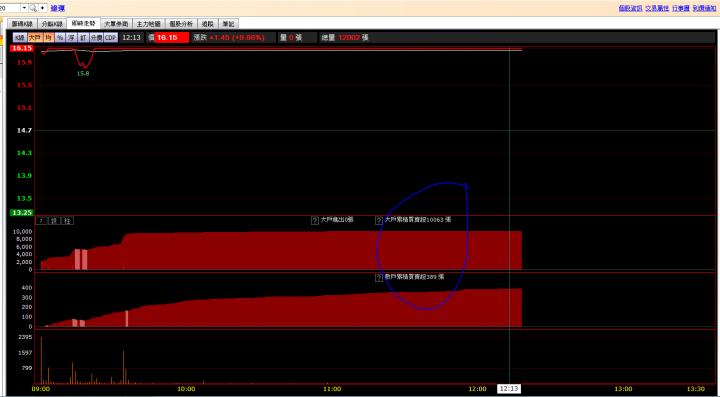Click the 15.8 low-price label on chart
The image size is (720, 397).
83,73
